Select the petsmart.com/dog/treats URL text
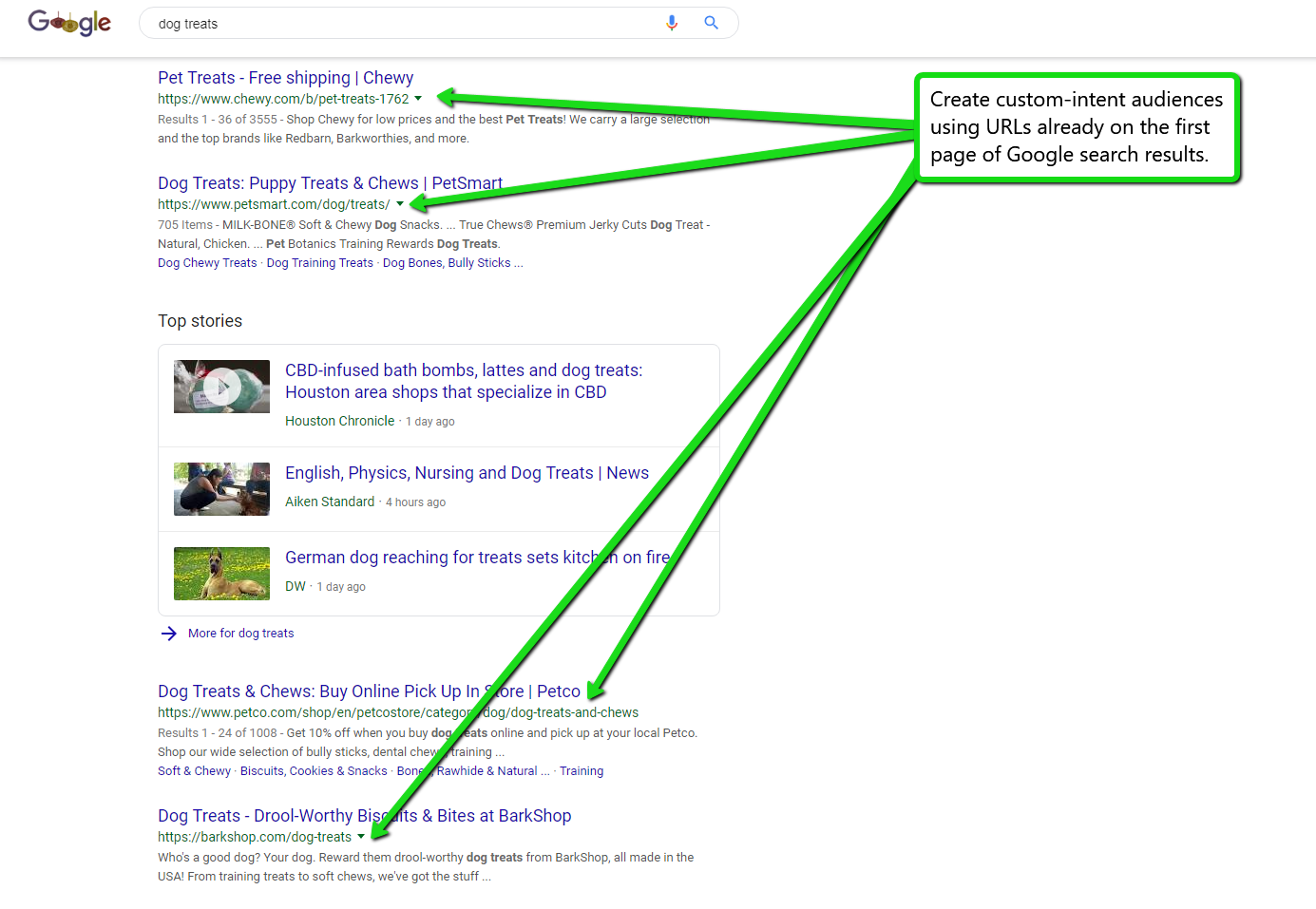 pos(274,204)
